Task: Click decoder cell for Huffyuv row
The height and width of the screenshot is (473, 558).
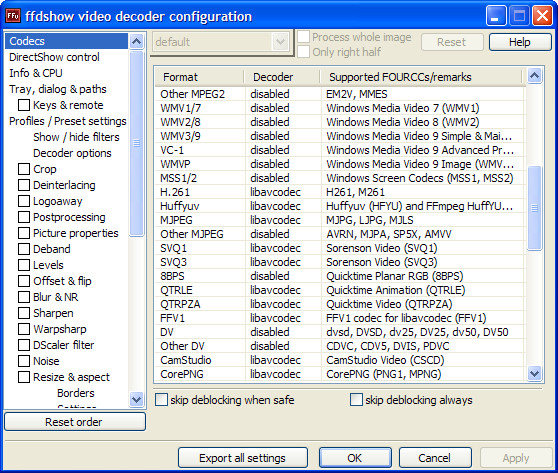Action: 283,206
